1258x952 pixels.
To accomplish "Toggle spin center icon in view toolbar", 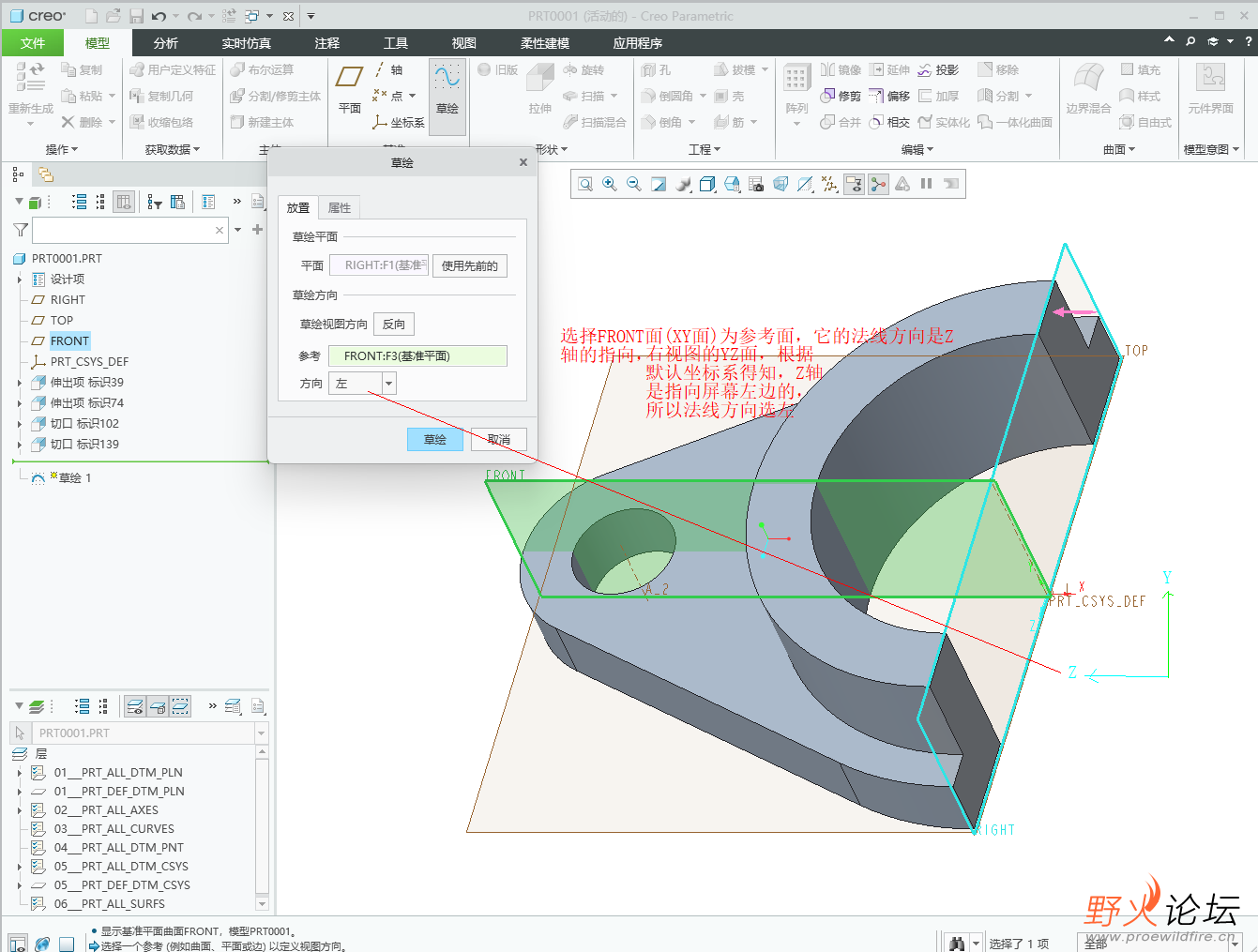I will [878, 184].
